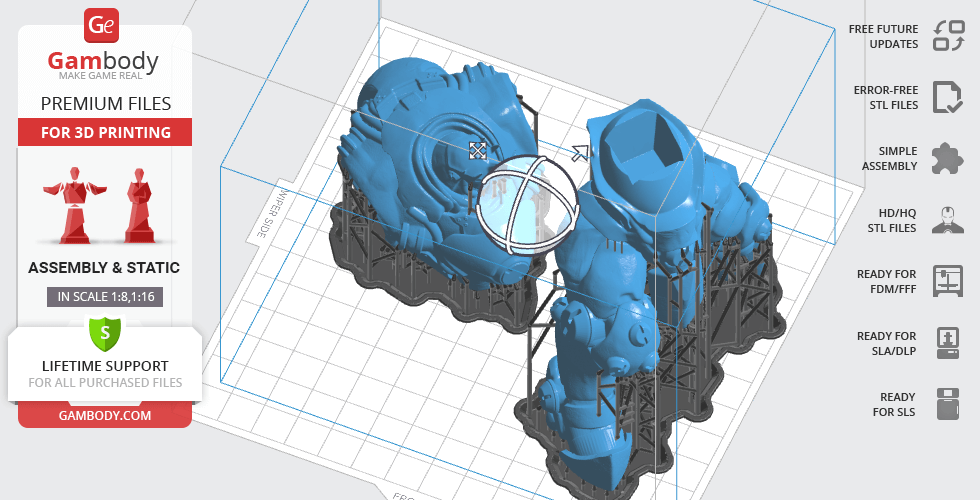Image resolution: width=980 pixels, height=500 pixels.
Task: Select the Error-Free STL Files document icon
Action: click(x=946, y=97)
